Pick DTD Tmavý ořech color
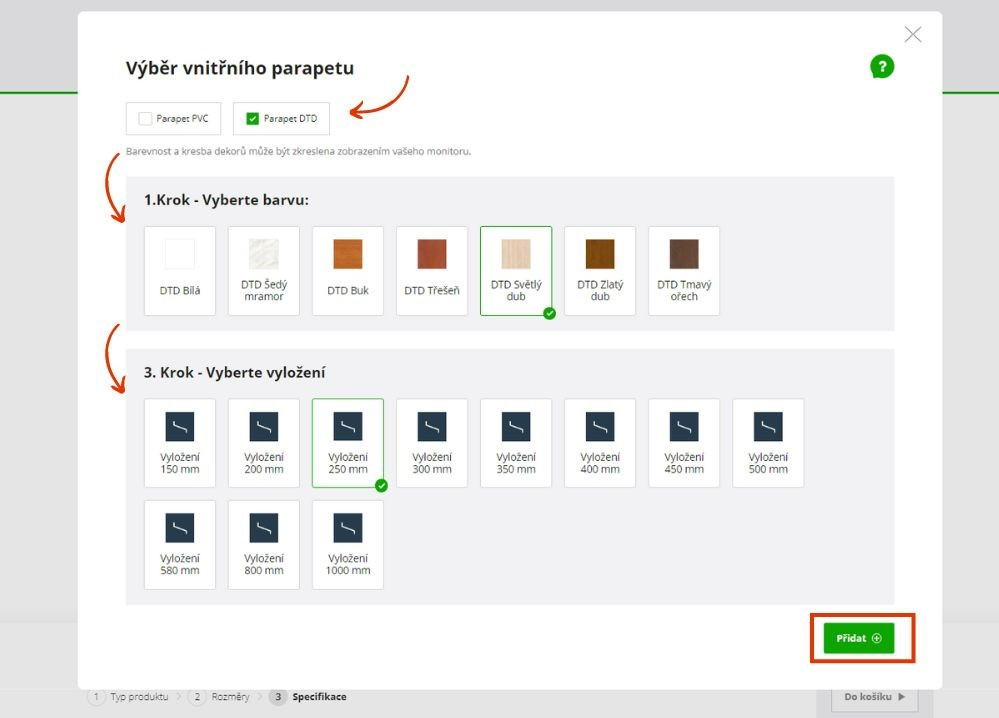The width and height of the screenshot is (999, 718). tap(684, 270)
